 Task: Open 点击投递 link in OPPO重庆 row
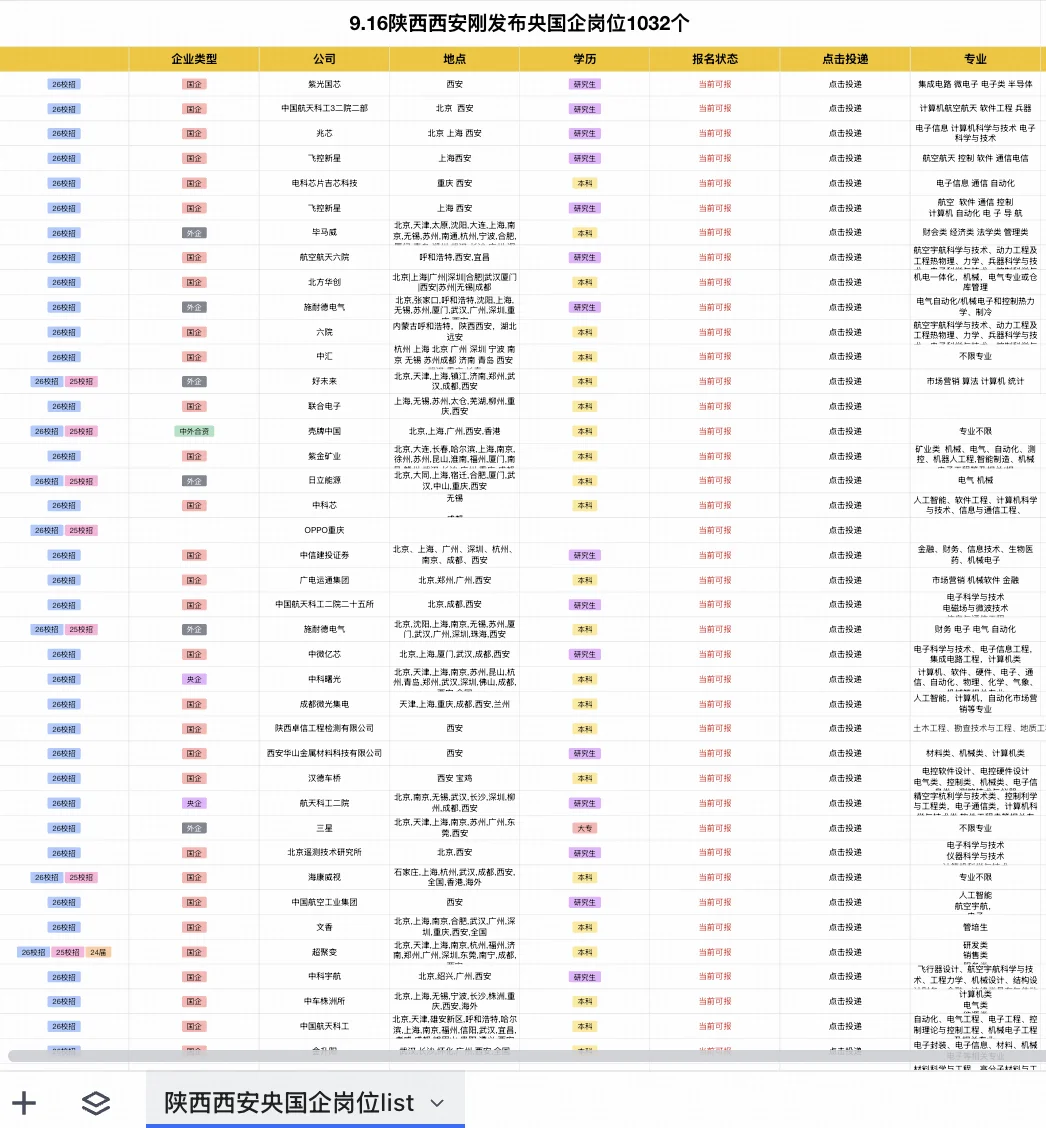tap(845, 530)
